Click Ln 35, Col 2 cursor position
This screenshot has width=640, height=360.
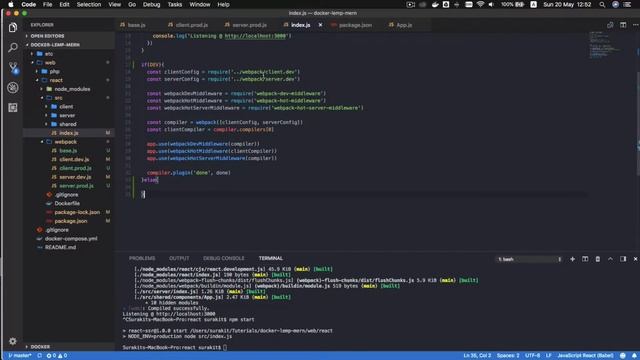pyautogui.click(x=477, y=356)
